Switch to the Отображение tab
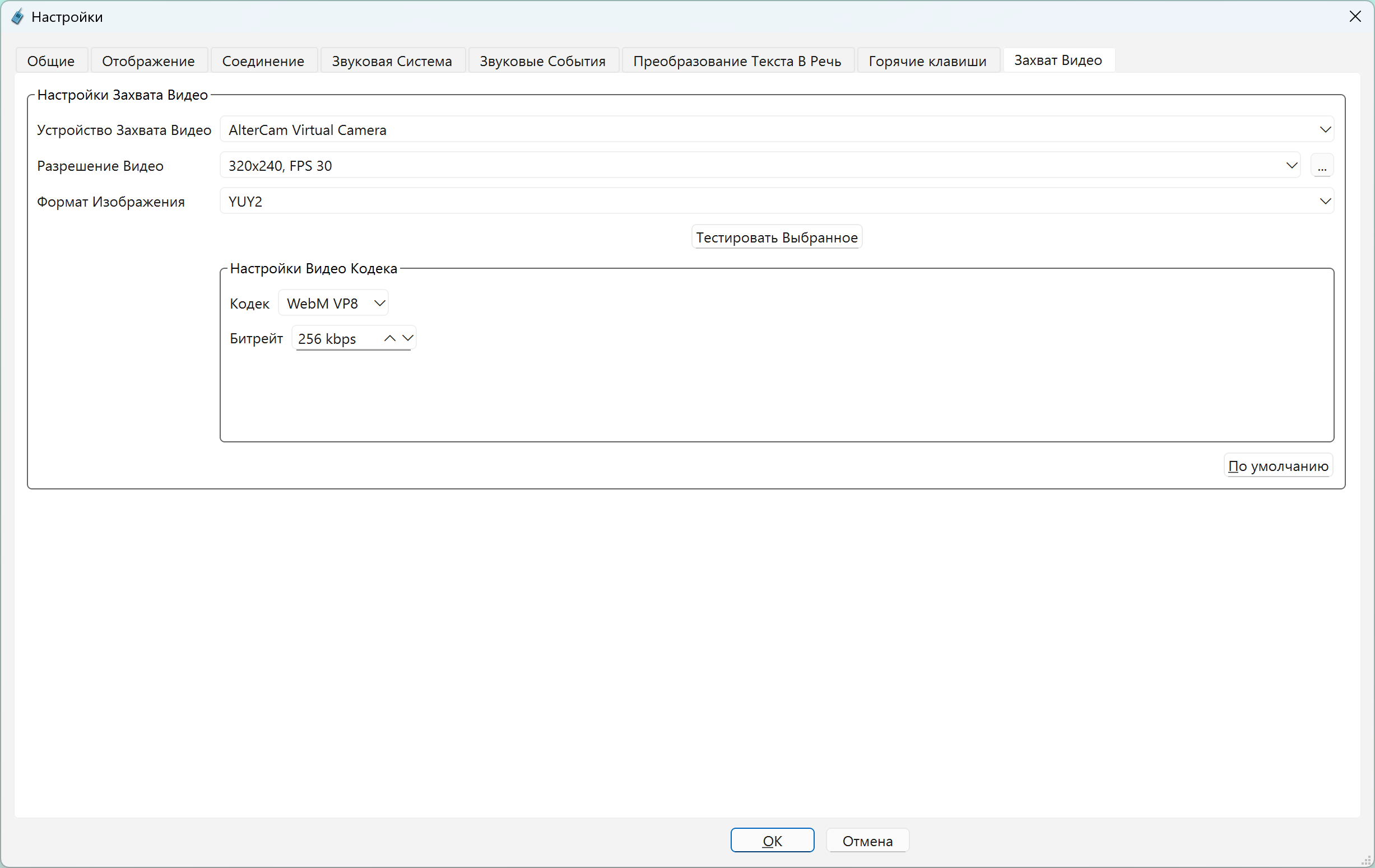The image size is (1375, 868). 148,61
